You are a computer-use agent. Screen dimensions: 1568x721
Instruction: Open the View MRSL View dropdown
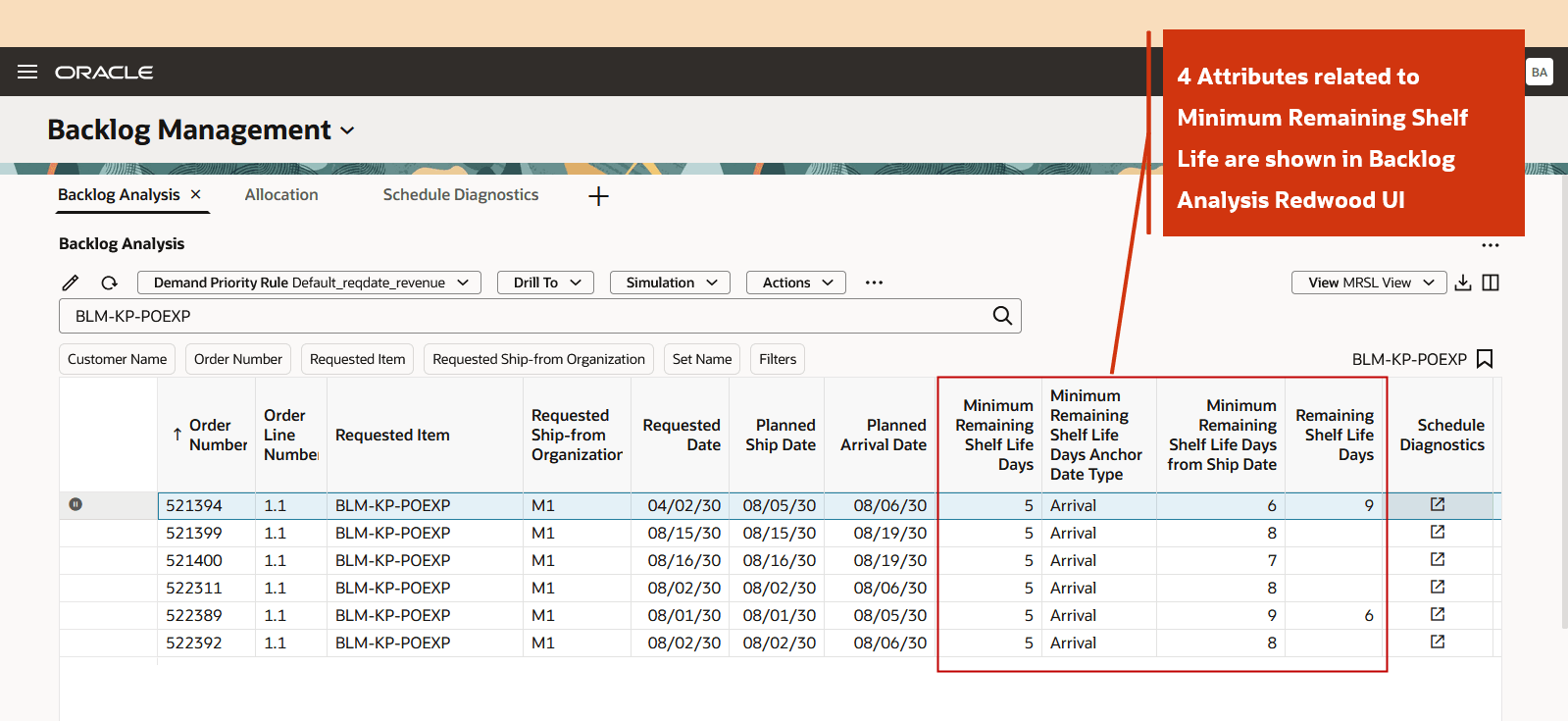coord(1369,283)
